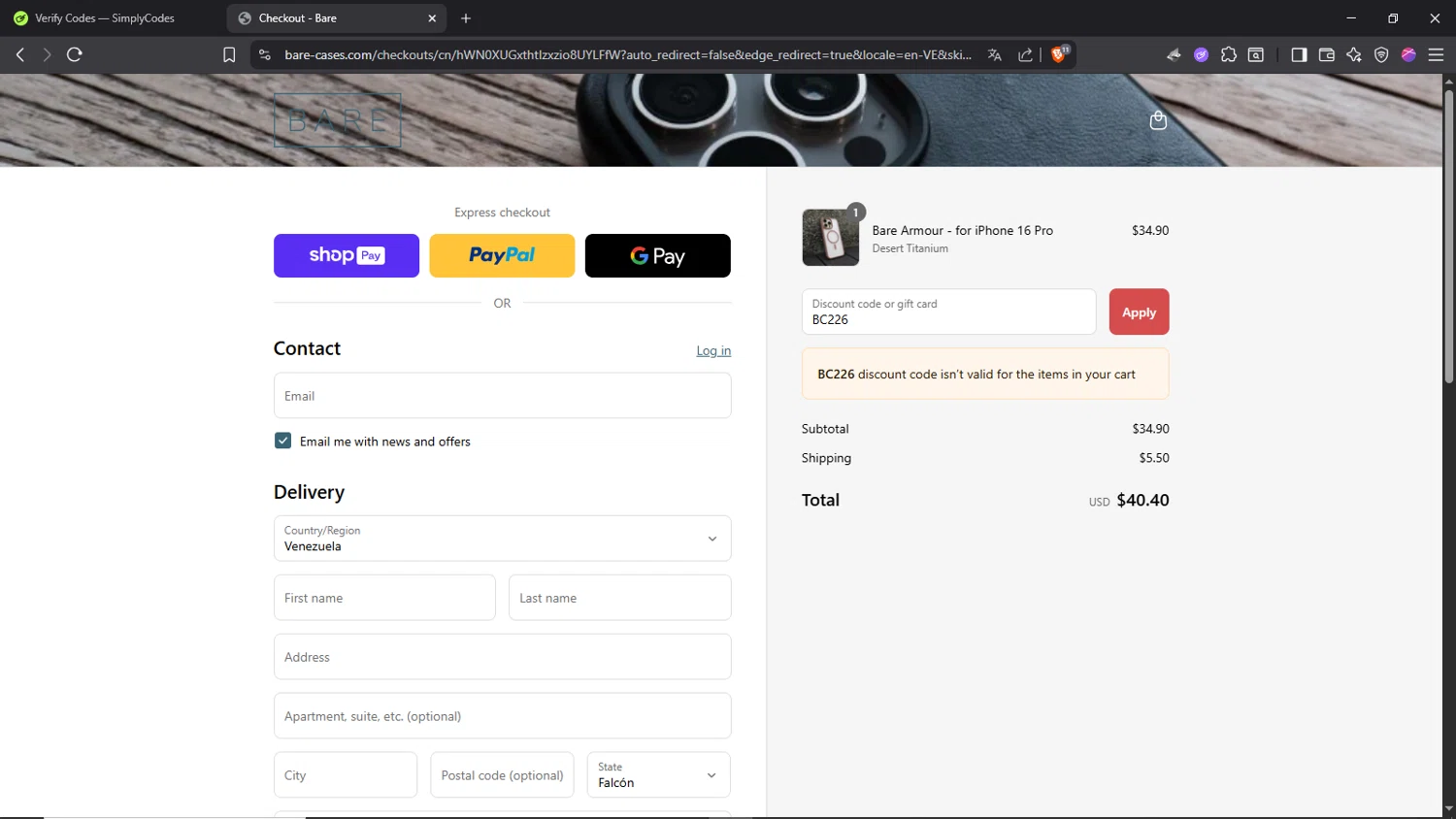Open the tab capture toolbar icon
Screen dimensions: 1456x819
coord(1256,55)
